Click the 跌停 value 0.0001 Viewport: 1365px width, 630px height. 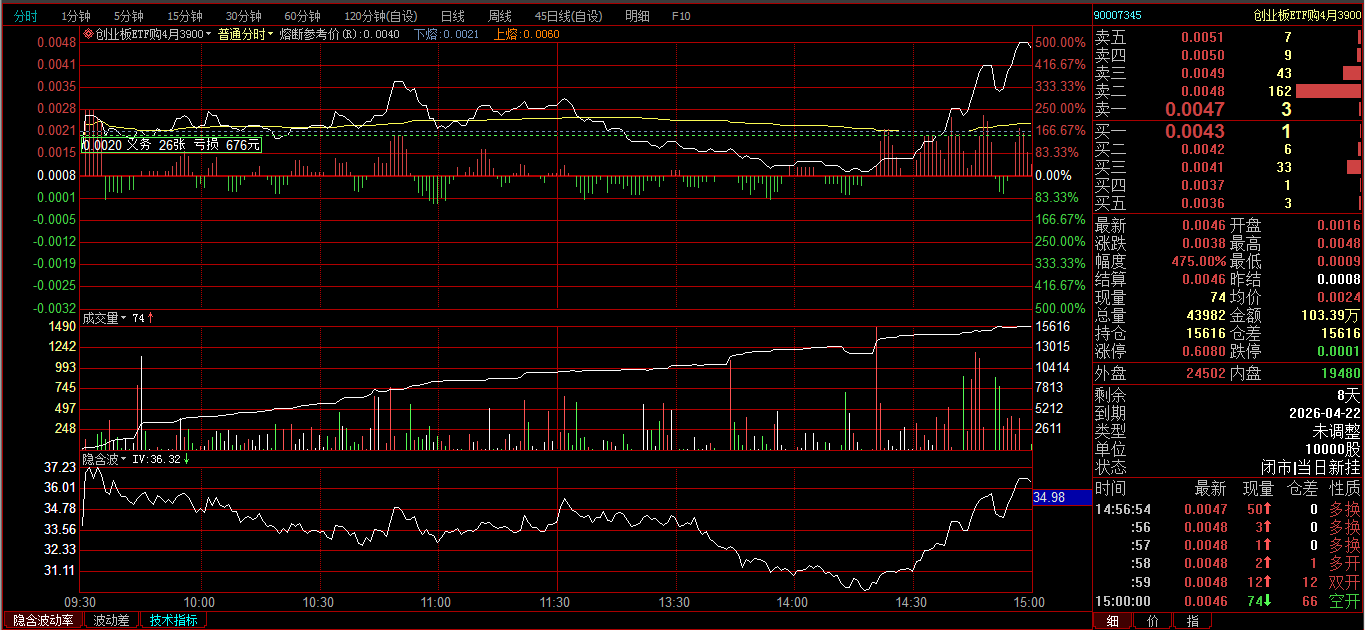pyautogui.click(x=1338, y=351)
